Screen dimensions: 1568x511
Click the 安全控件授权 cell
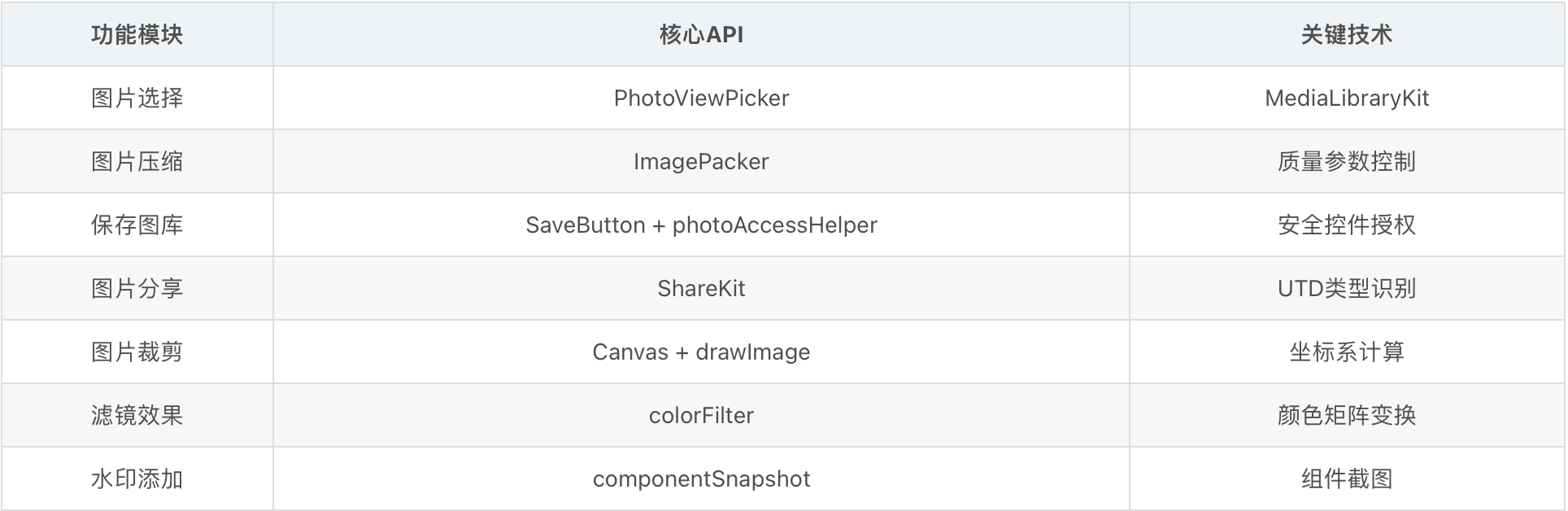pos(1347,225)
